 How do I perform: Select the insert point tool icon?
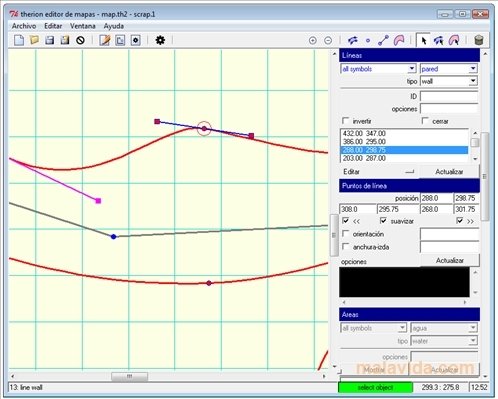coord(368,41)
